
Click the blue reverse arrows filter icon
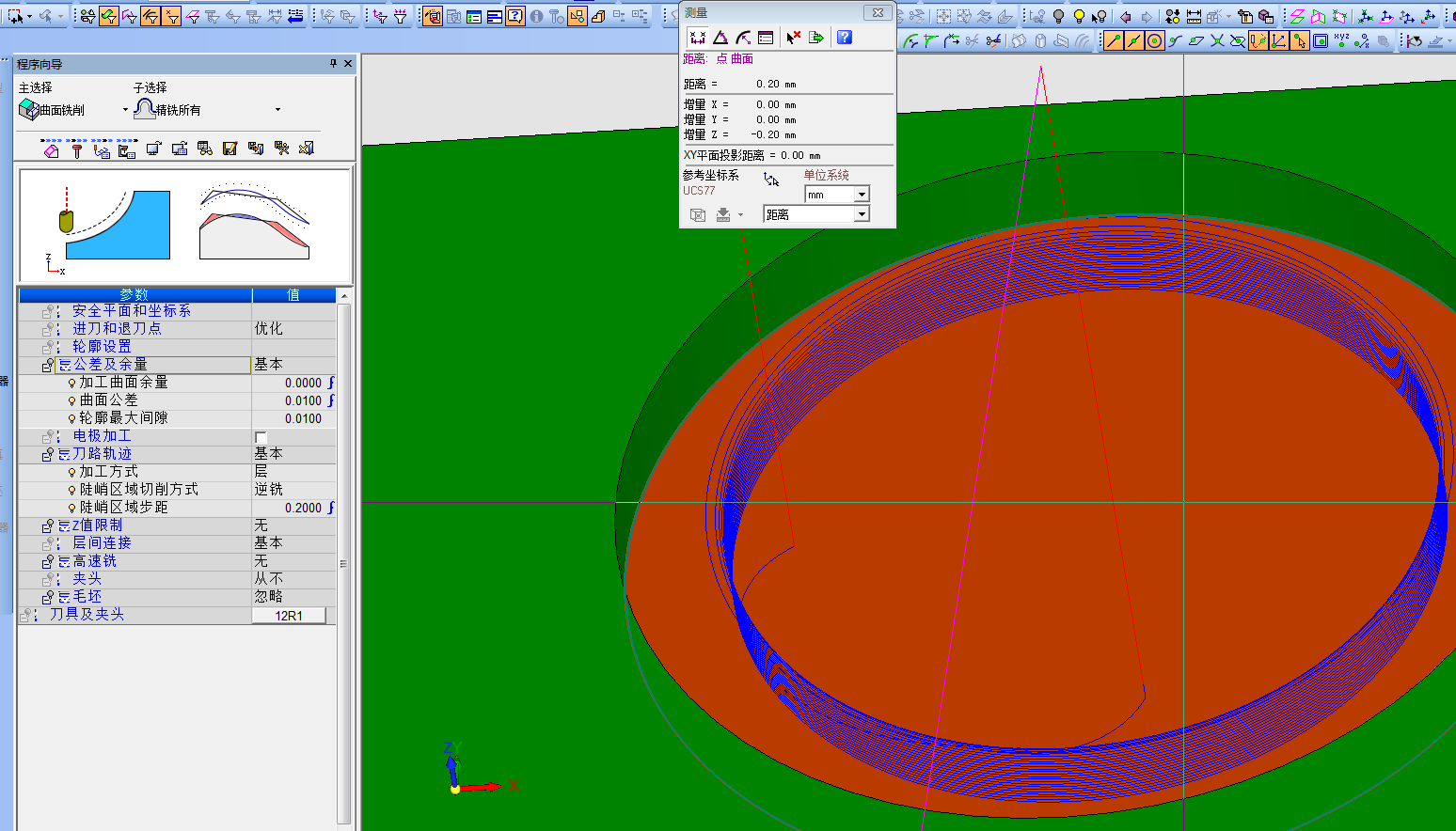click(295, 16)
